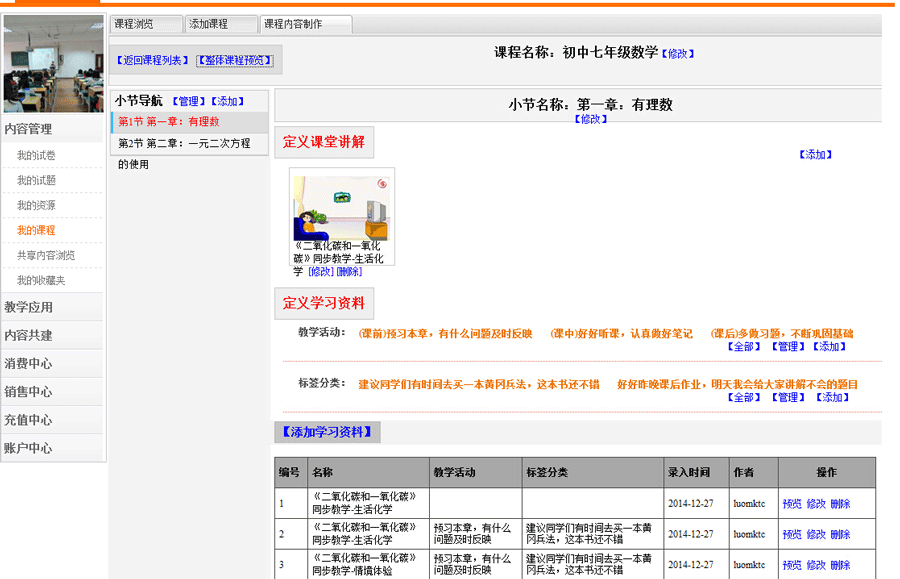Expand 教学应用 in the left sidebar
Screen dimensions: 900x579
(29, 307)
